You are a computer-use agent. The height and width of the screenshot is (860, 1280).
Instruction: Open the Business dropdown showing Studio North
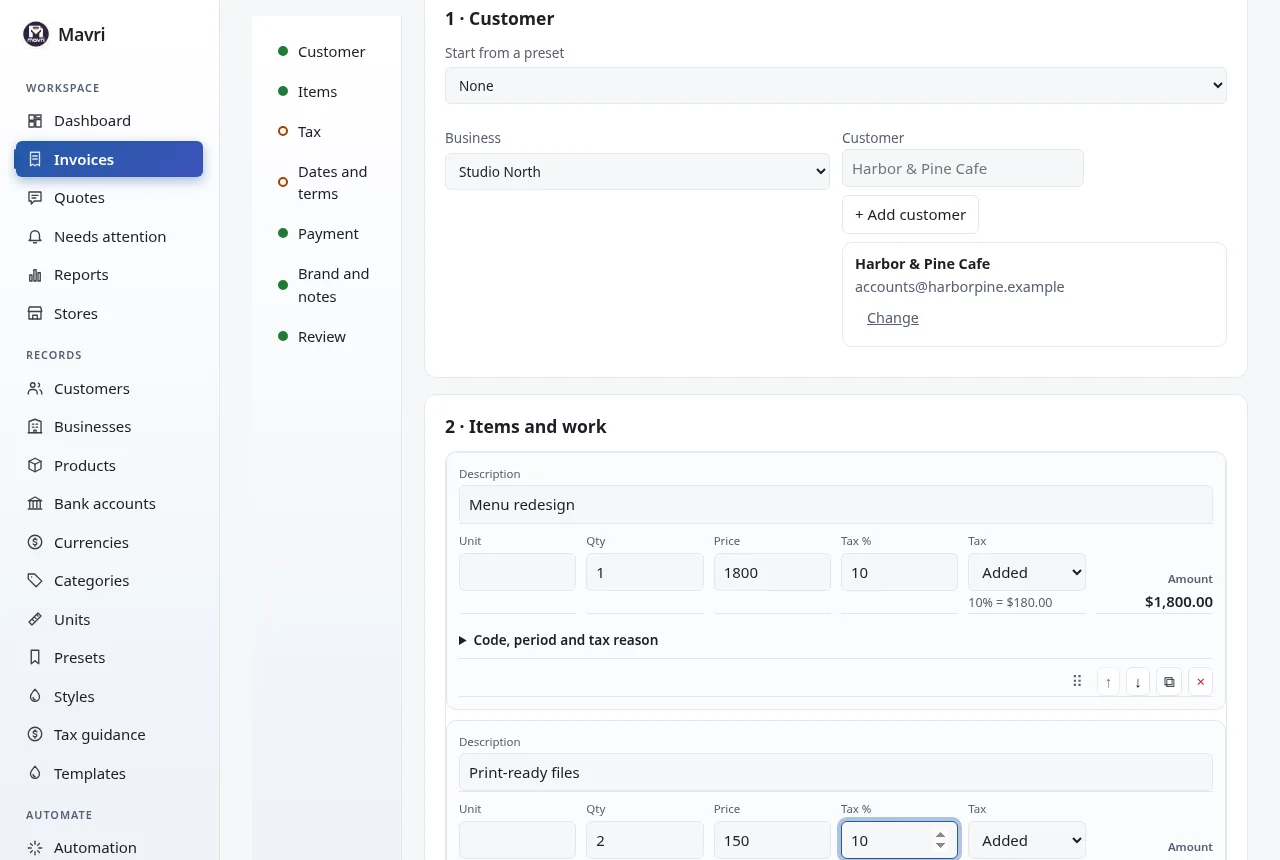[x=637, y=172]
